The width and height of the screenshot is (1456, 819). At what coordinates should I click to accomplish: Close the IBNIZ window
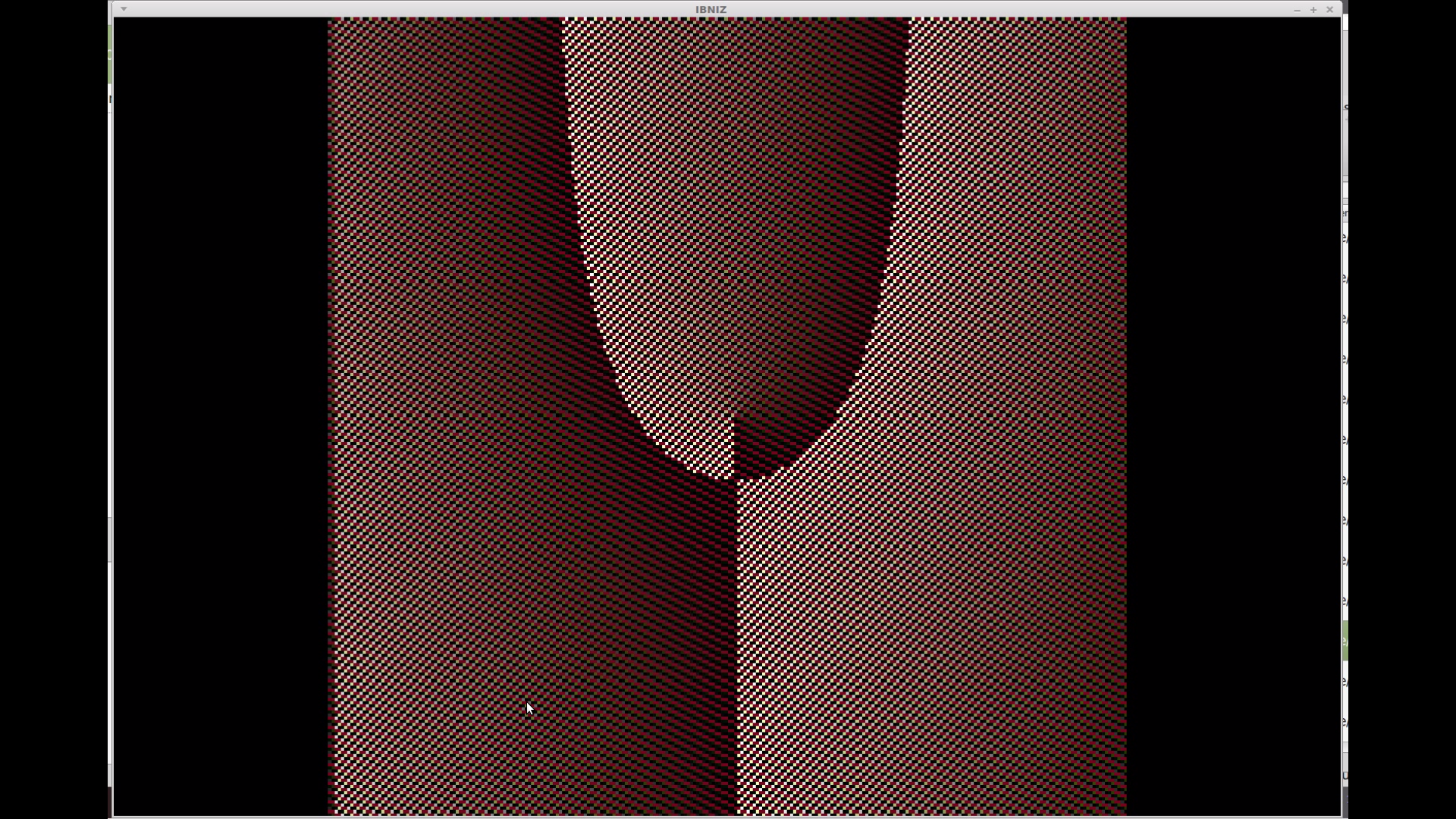(x=1329, y=10)
